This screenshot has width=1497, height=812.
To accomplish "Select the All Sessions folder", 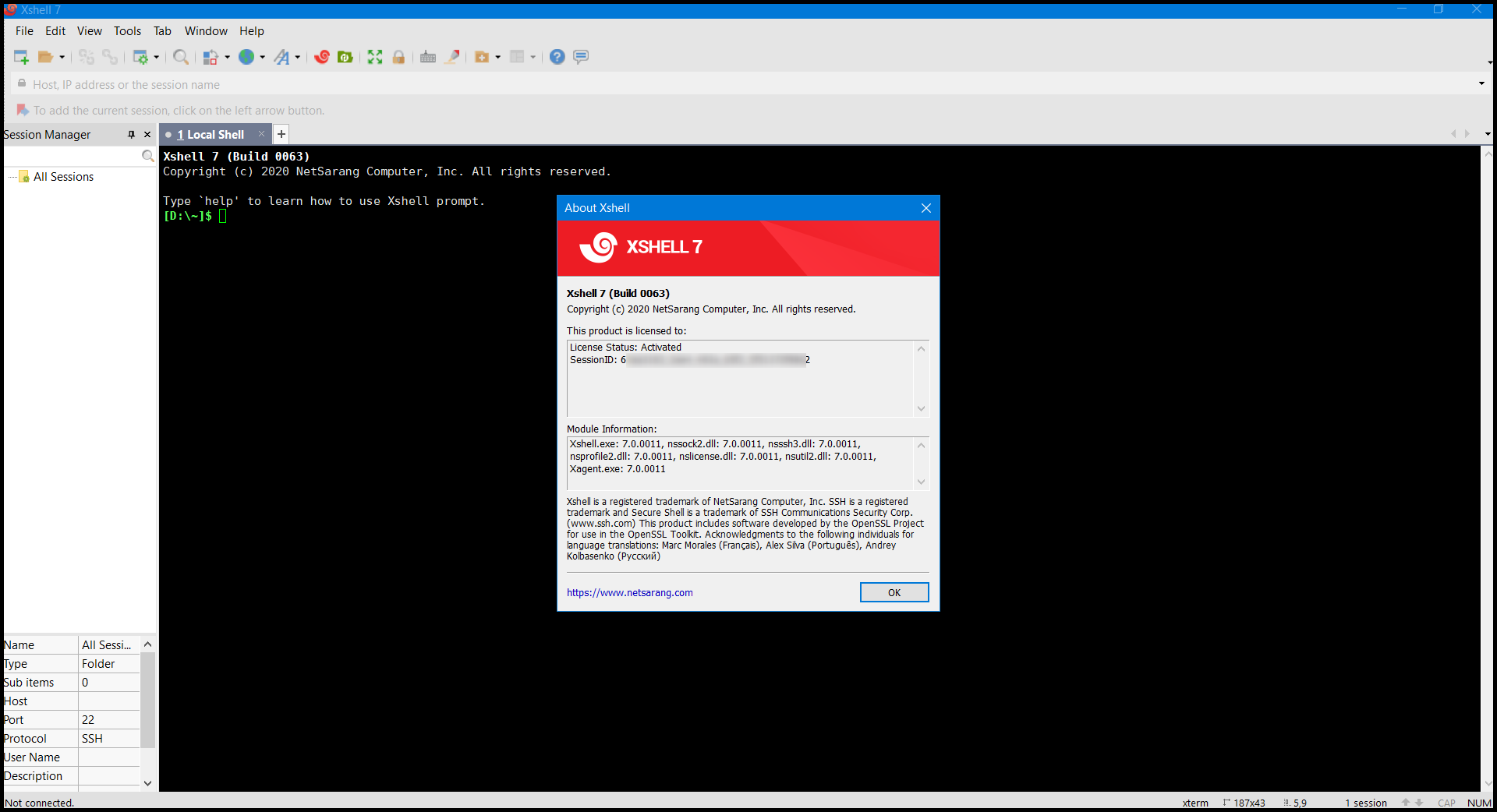I will [63, 177].
